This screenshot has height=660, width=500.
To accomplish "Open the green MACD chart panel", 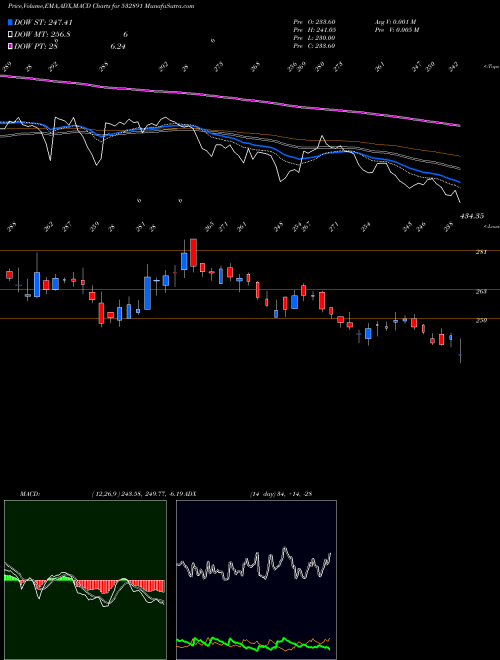I will [85, 580].
